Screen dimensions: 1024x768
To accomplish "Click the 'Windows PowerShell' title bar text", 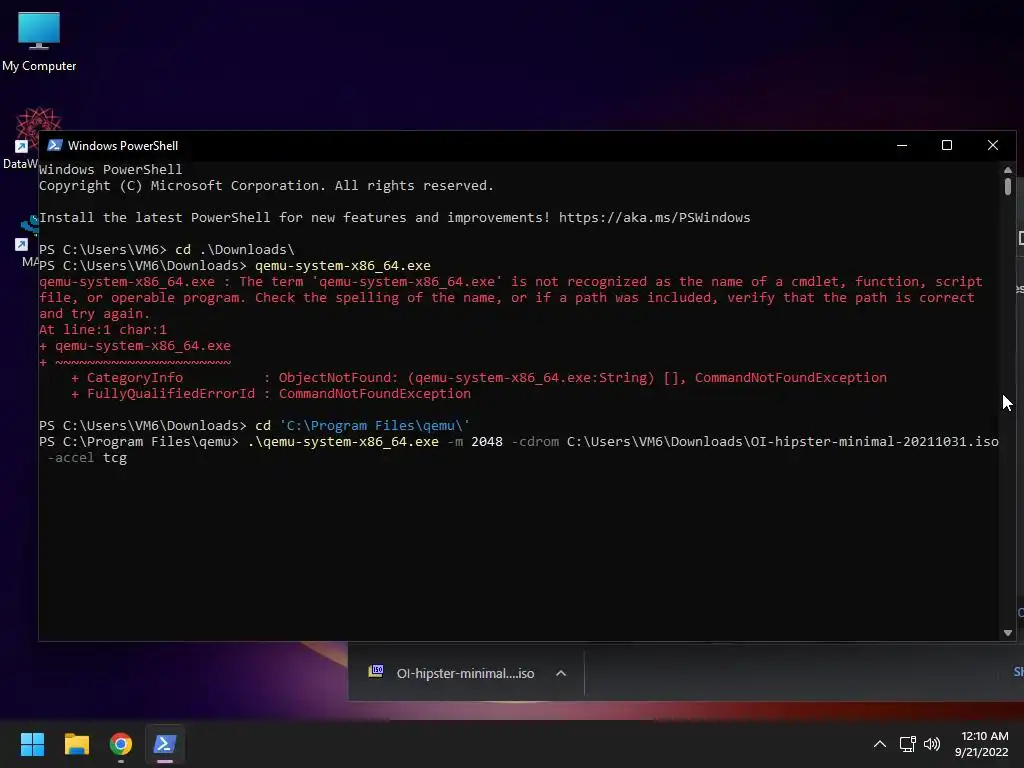I will (x=123, y=146).
